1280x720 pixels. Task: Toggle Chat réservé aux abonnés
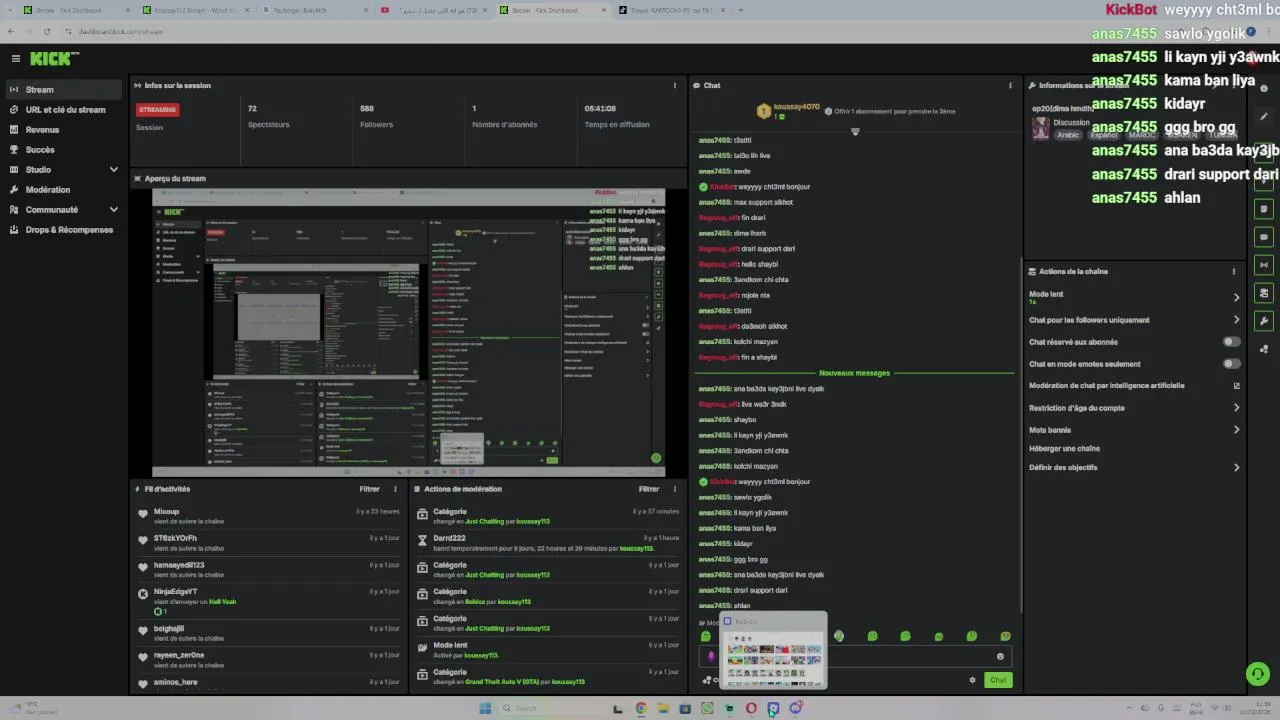[1232, 342]
